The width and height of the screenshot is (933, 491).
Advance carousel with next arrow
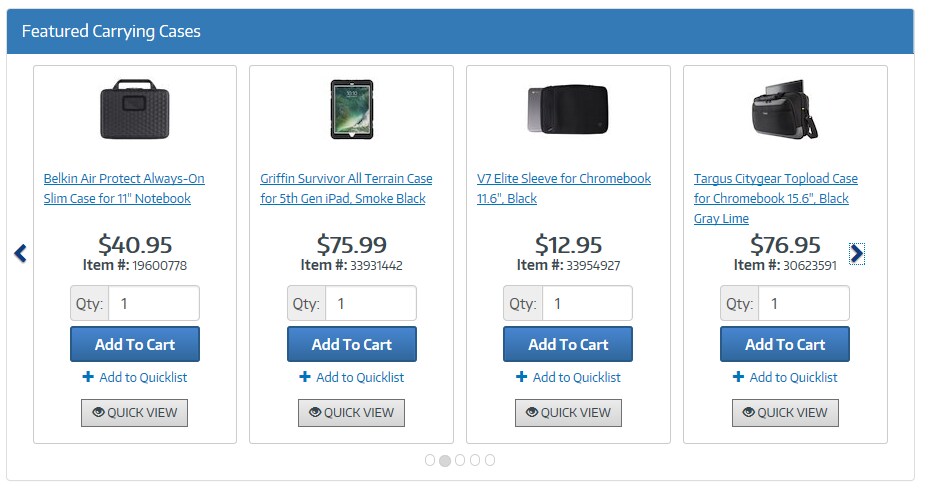[856, 254]
